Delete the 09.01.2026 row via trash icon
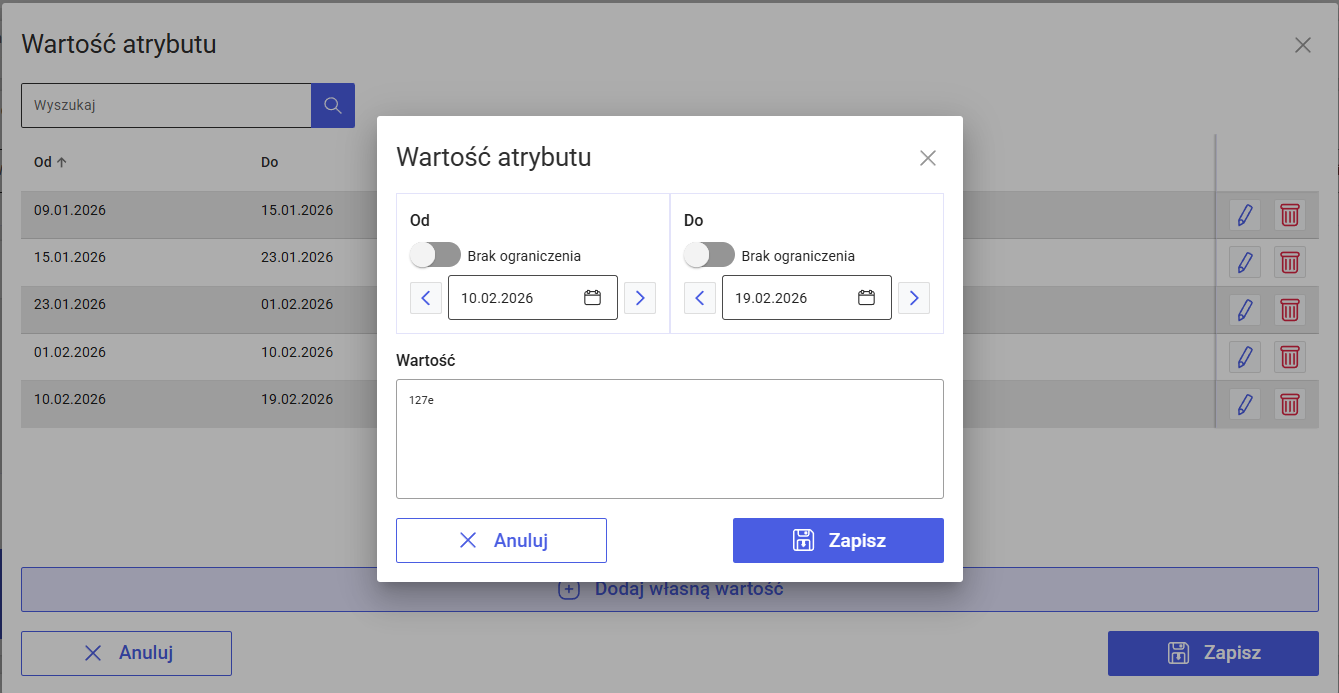 1290,214
